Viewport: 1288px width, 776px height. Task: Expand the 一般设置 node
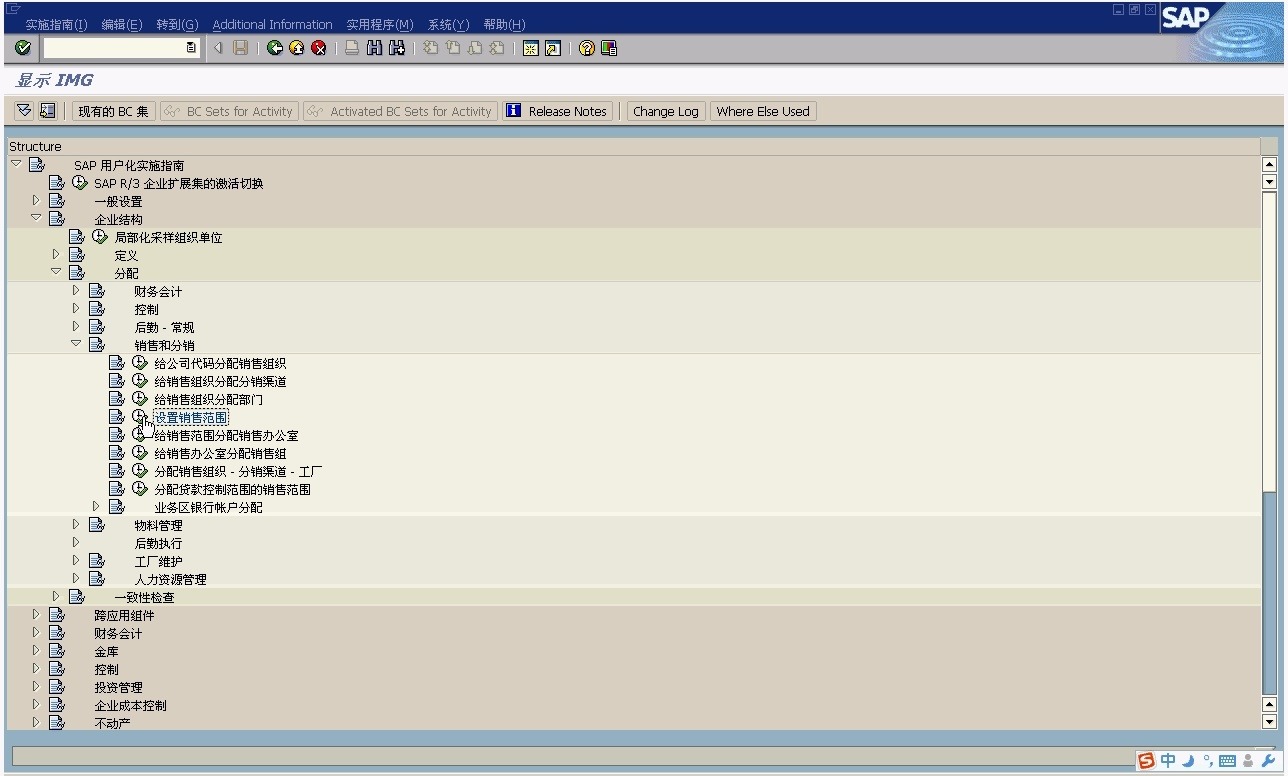[36, 200]
